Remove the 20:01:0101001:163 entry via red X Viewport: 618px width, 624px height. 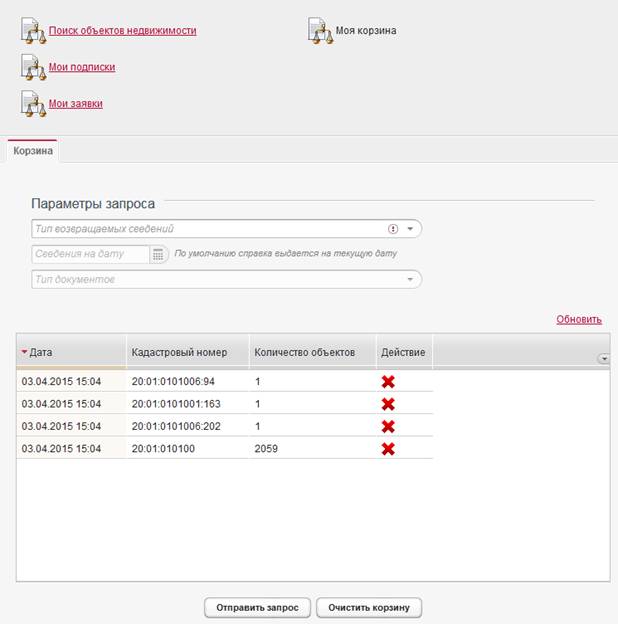click(x=388, y=404)
